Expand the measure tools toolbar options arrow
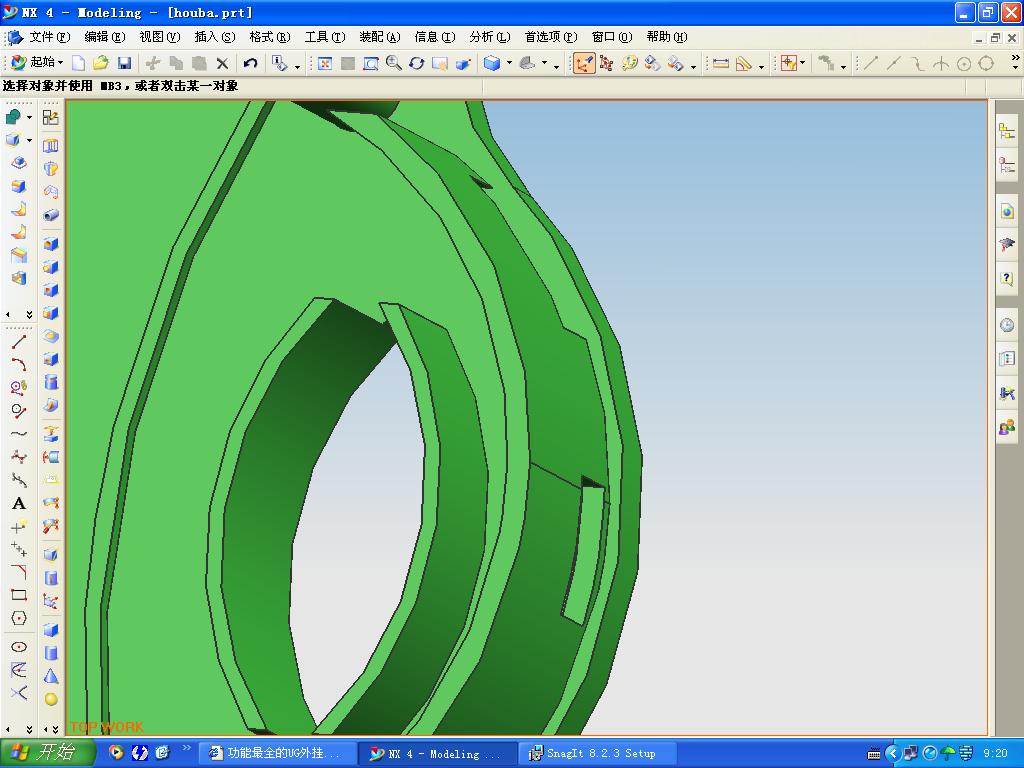This screenshot has width=1024, height=768. point(761,67)
